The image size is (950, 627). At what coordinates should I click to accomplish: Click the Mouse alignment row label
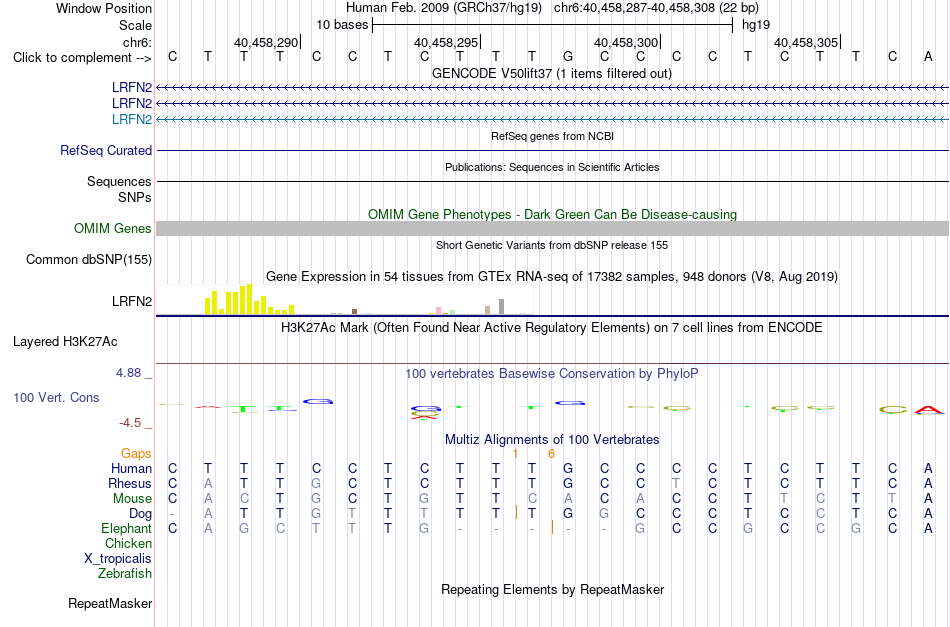coord(132,499)
